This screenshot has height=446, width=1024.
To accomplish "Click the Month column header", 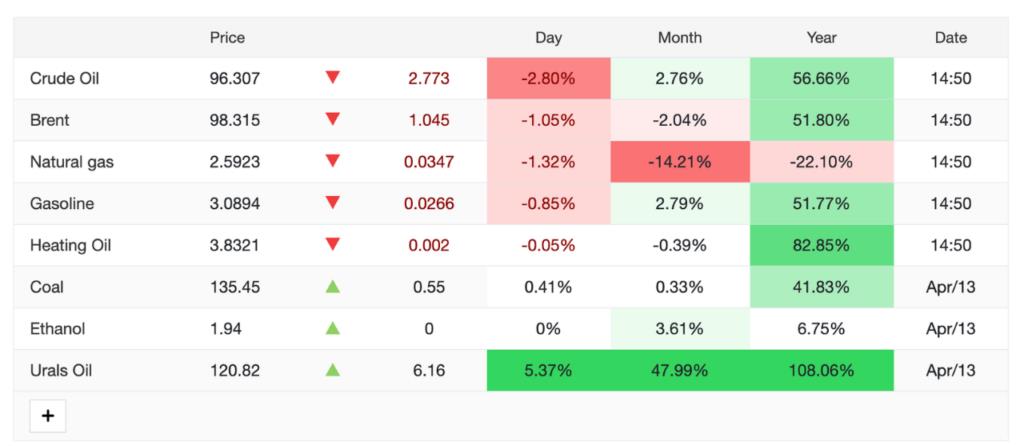I will tap(680, 38).
